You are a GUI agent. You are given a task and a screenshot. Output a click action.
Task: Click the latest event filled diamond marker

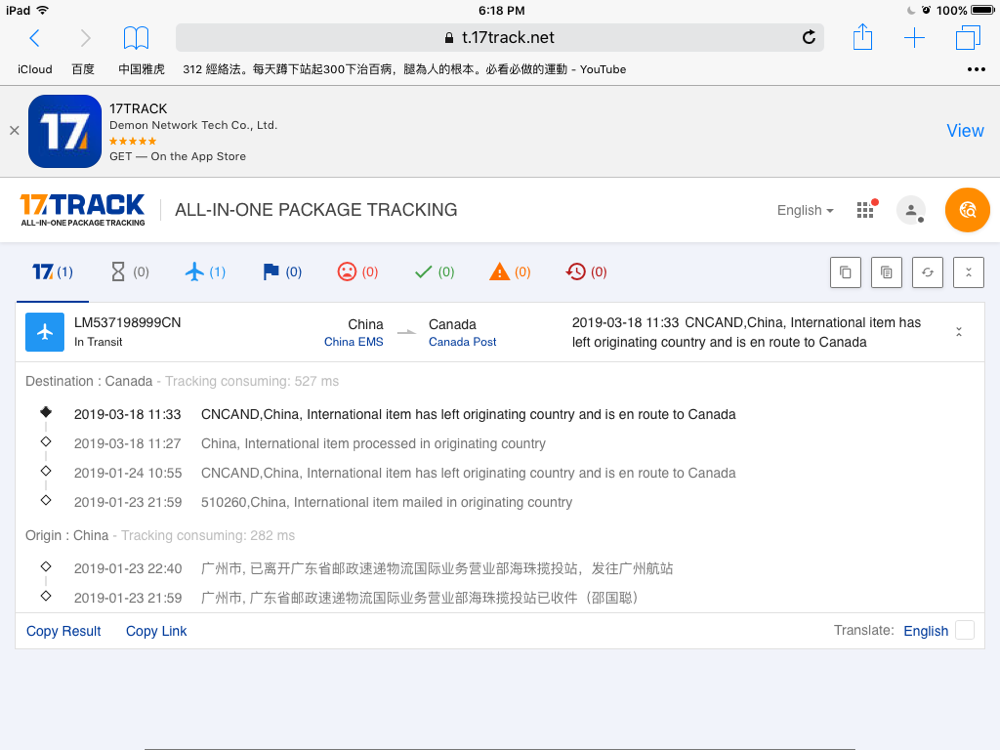[46, 412]
